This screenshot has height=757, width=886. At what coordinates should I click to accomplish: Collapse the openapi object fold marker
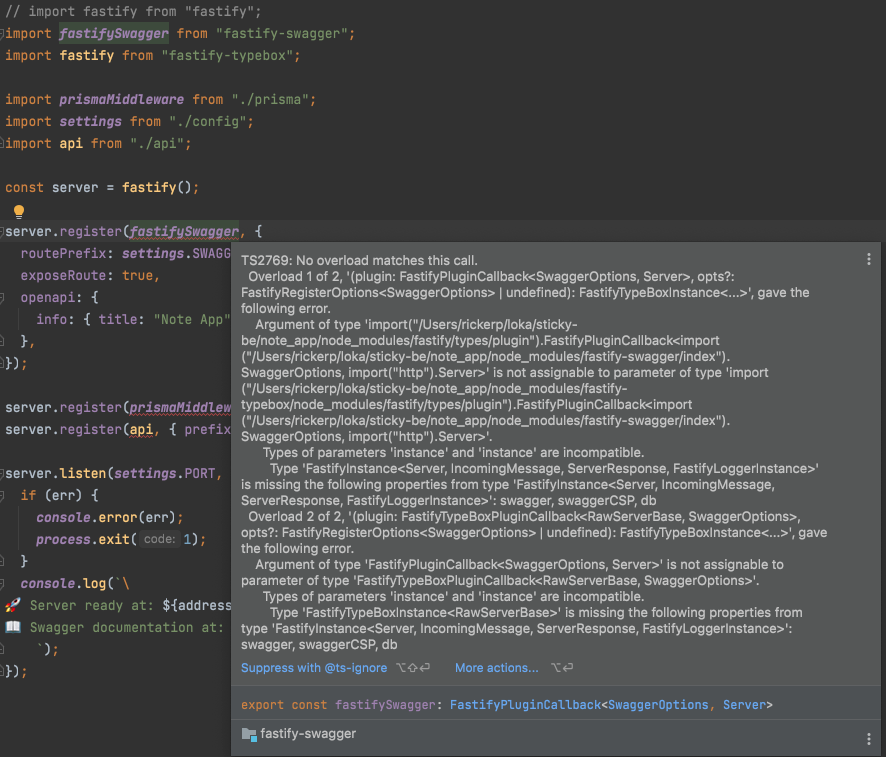[x=2, y=298]
